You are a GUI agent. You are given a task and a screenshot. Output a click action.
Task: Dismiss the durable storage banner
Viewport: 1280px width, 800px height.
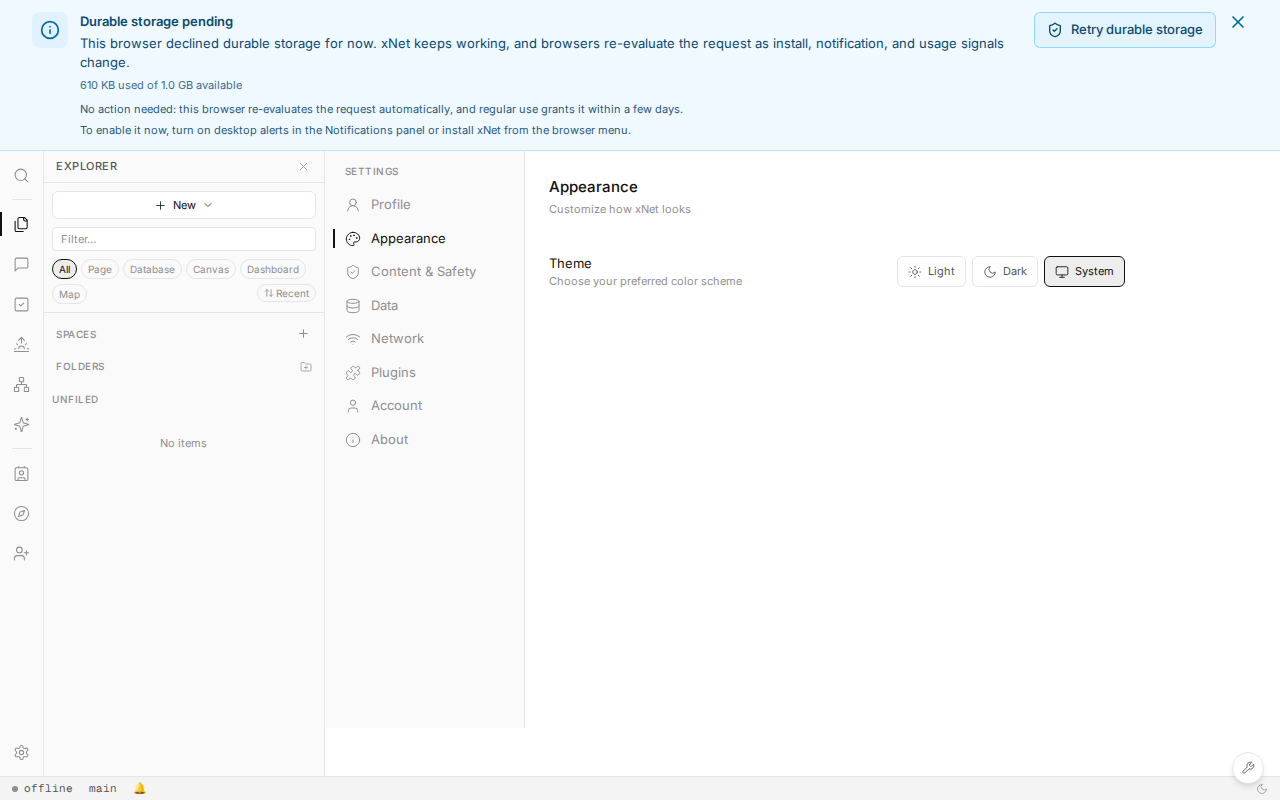point(1238,22)
